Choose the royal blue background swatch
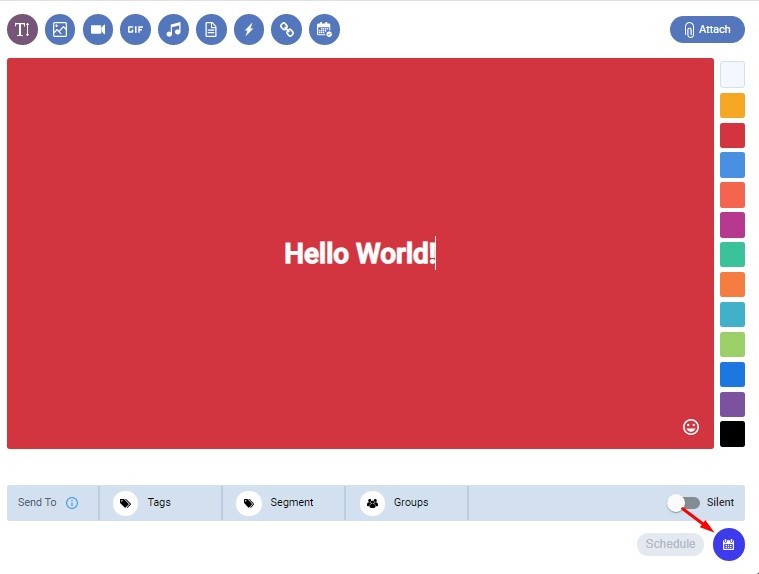The height and width of the screenshot is (574, 759). [732, 375]
